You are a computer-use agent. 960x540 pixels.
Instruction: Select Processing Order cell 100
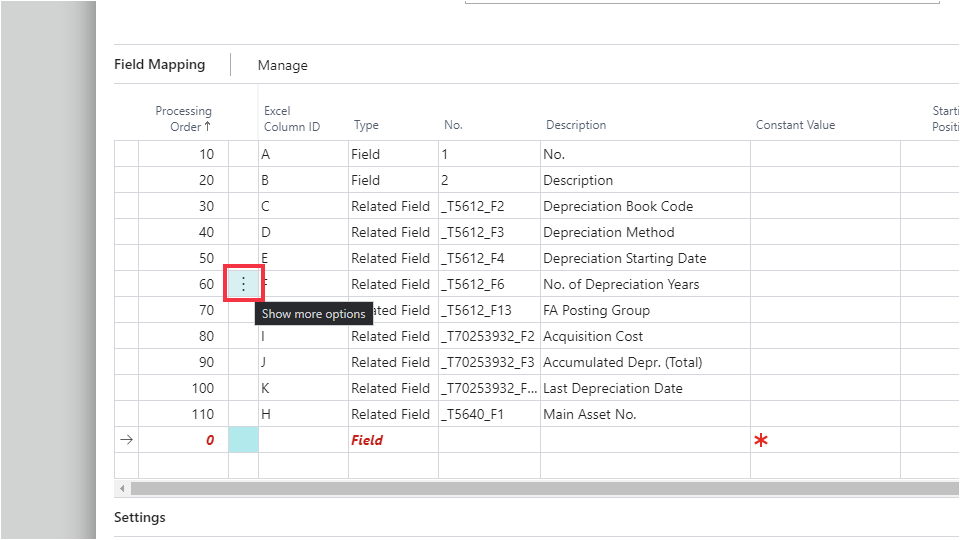(184, 388)
